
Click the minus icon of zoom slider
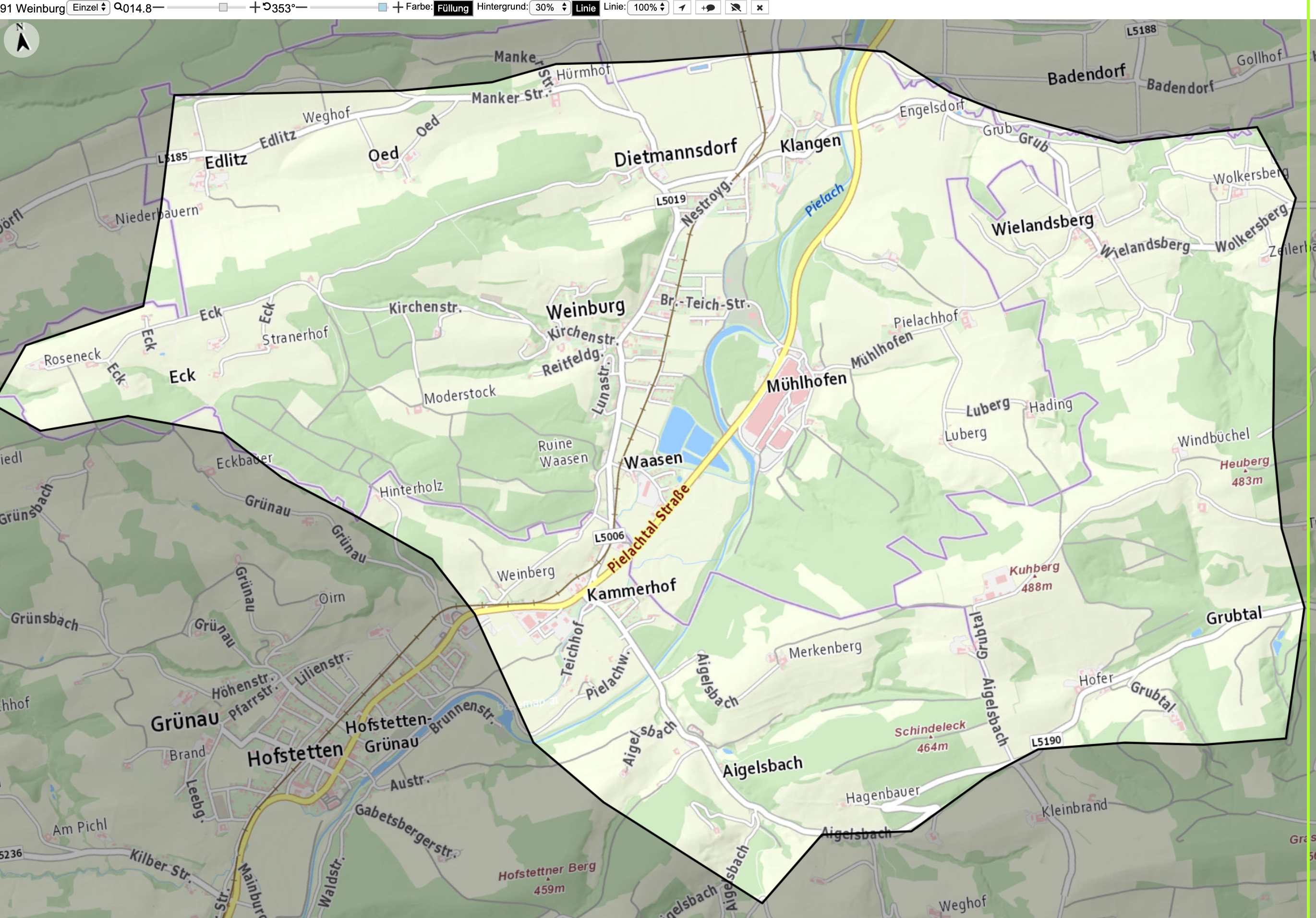[x=158, y=8]
